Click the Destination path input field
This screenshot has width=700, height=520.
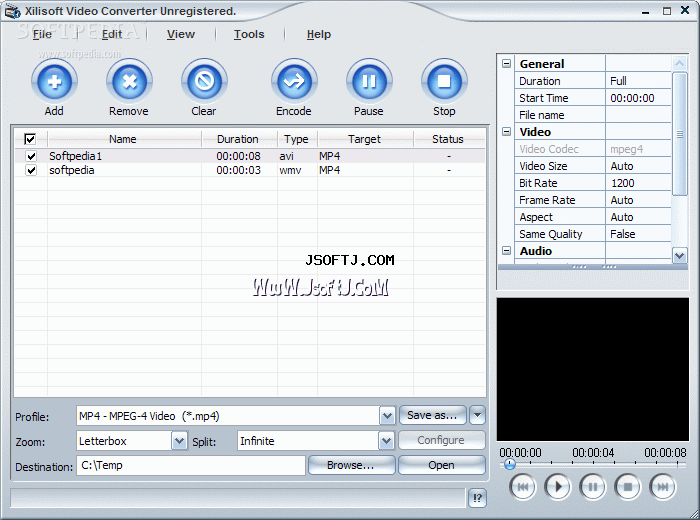(x=191, y=466)
